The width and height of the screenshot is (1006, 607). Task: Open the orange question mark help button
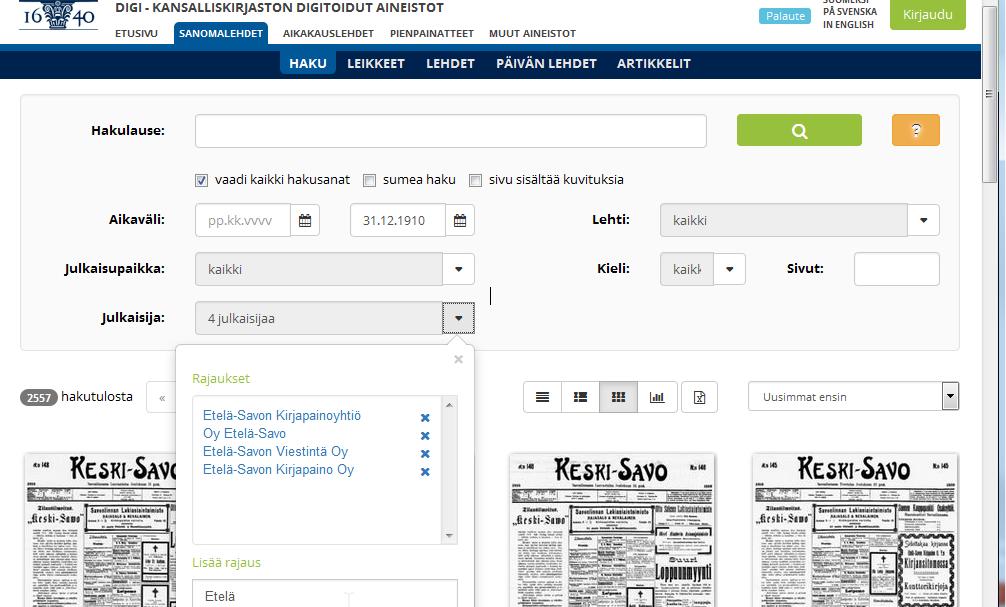(916, 130)
